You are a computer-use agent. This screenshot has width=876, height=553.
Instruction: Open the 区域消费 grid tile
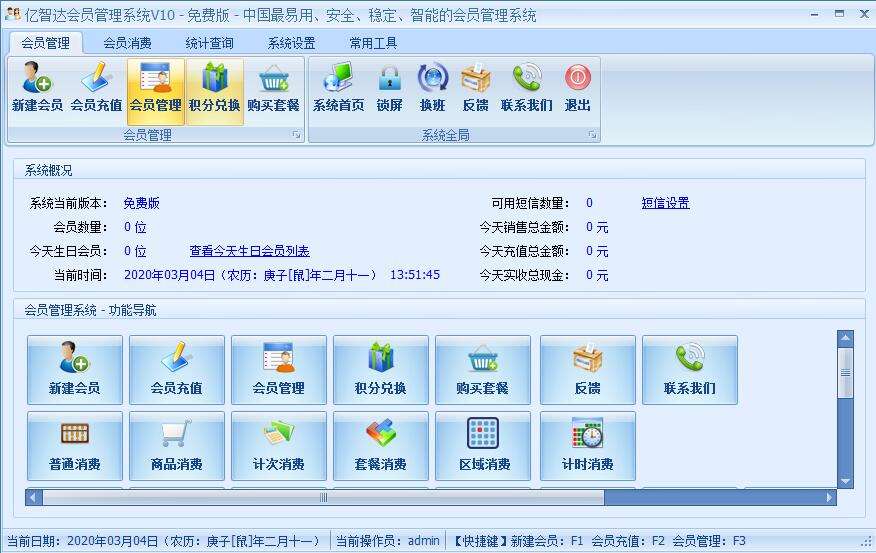point(483,446)
